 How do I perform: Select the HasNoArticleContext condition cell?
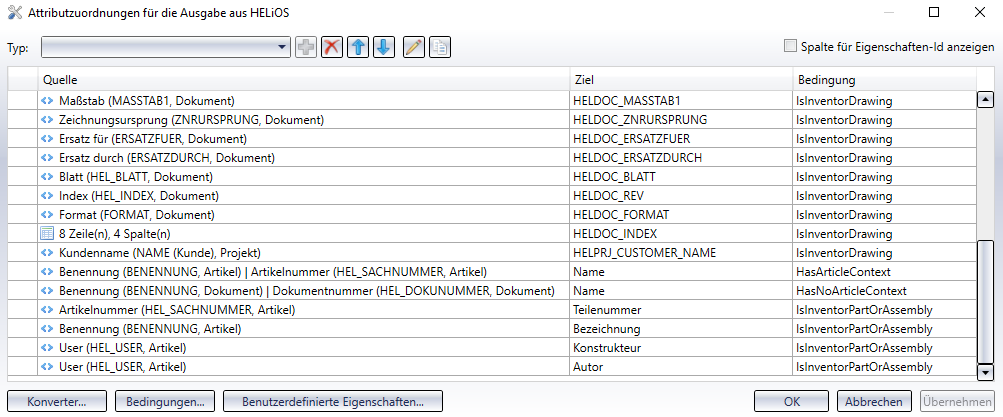coord(885,291)
